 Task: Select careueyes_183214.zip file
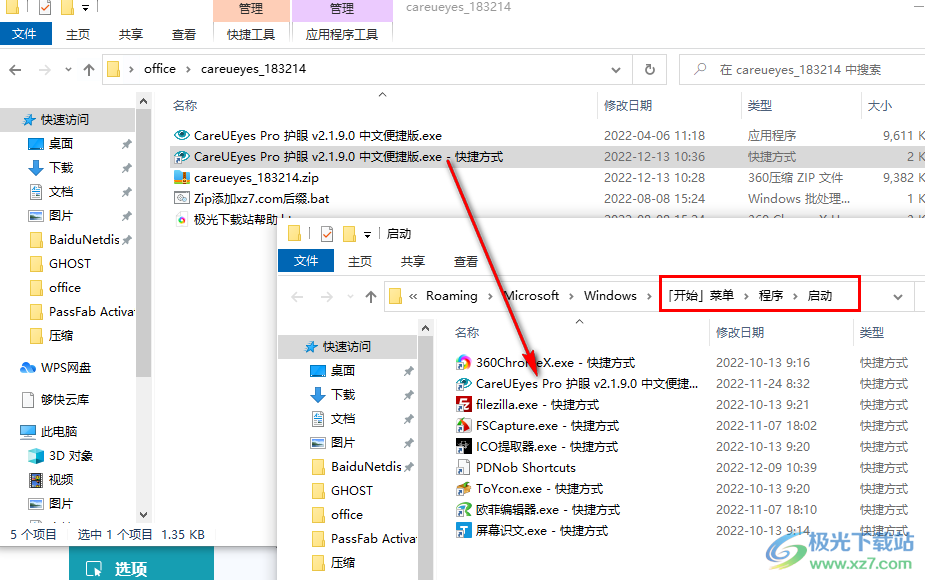click(x=257, y=178)
